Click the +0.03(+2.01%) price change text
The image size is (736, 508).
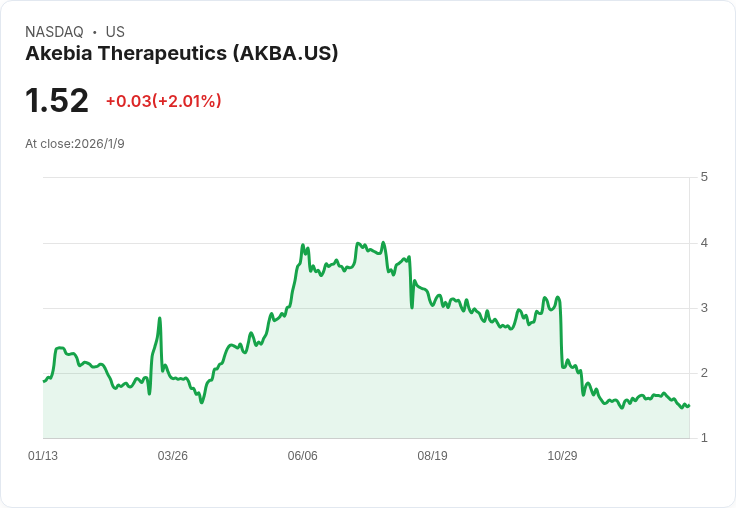coord(163,101)
